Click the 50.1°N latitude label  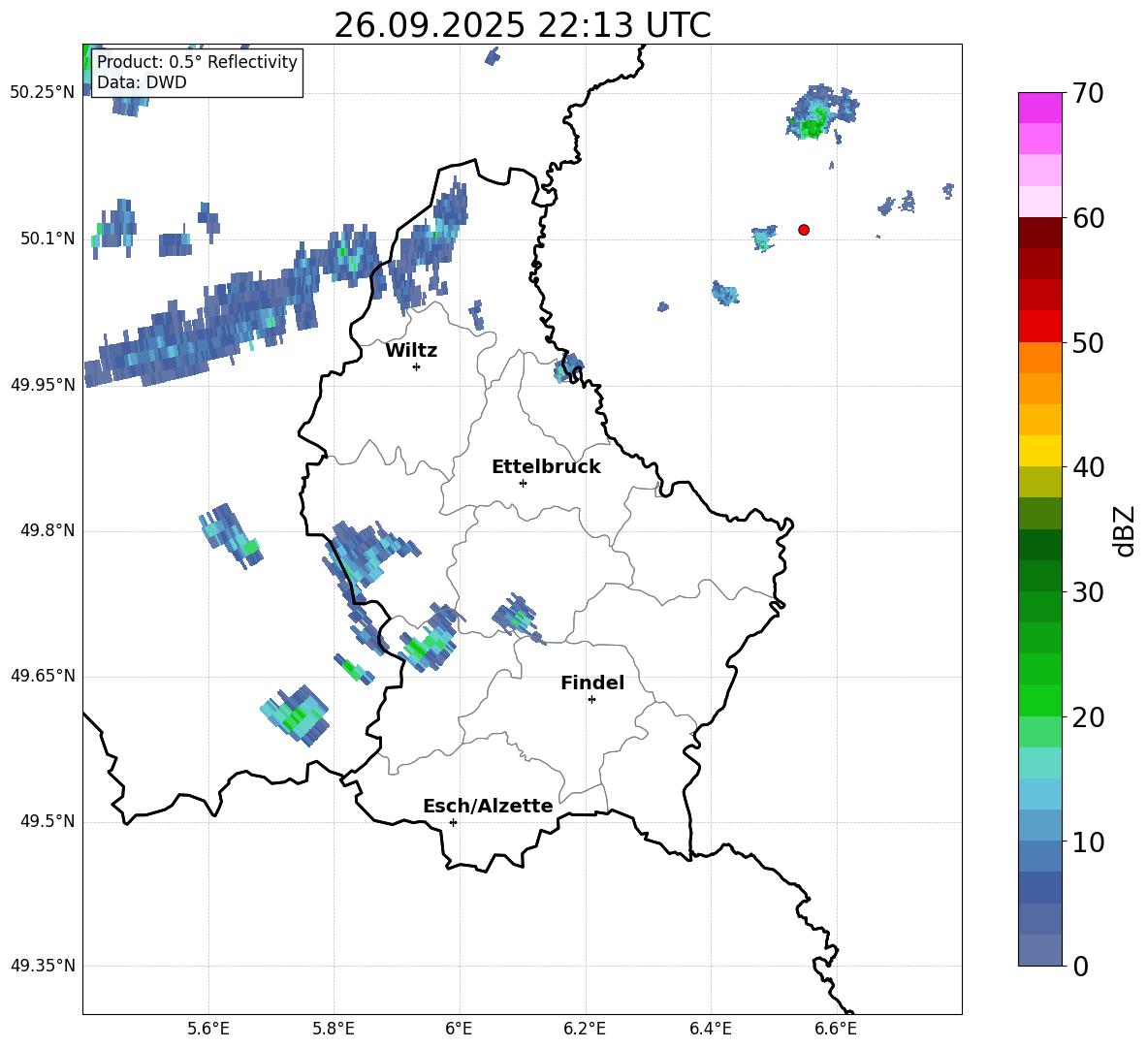point(48,239)
